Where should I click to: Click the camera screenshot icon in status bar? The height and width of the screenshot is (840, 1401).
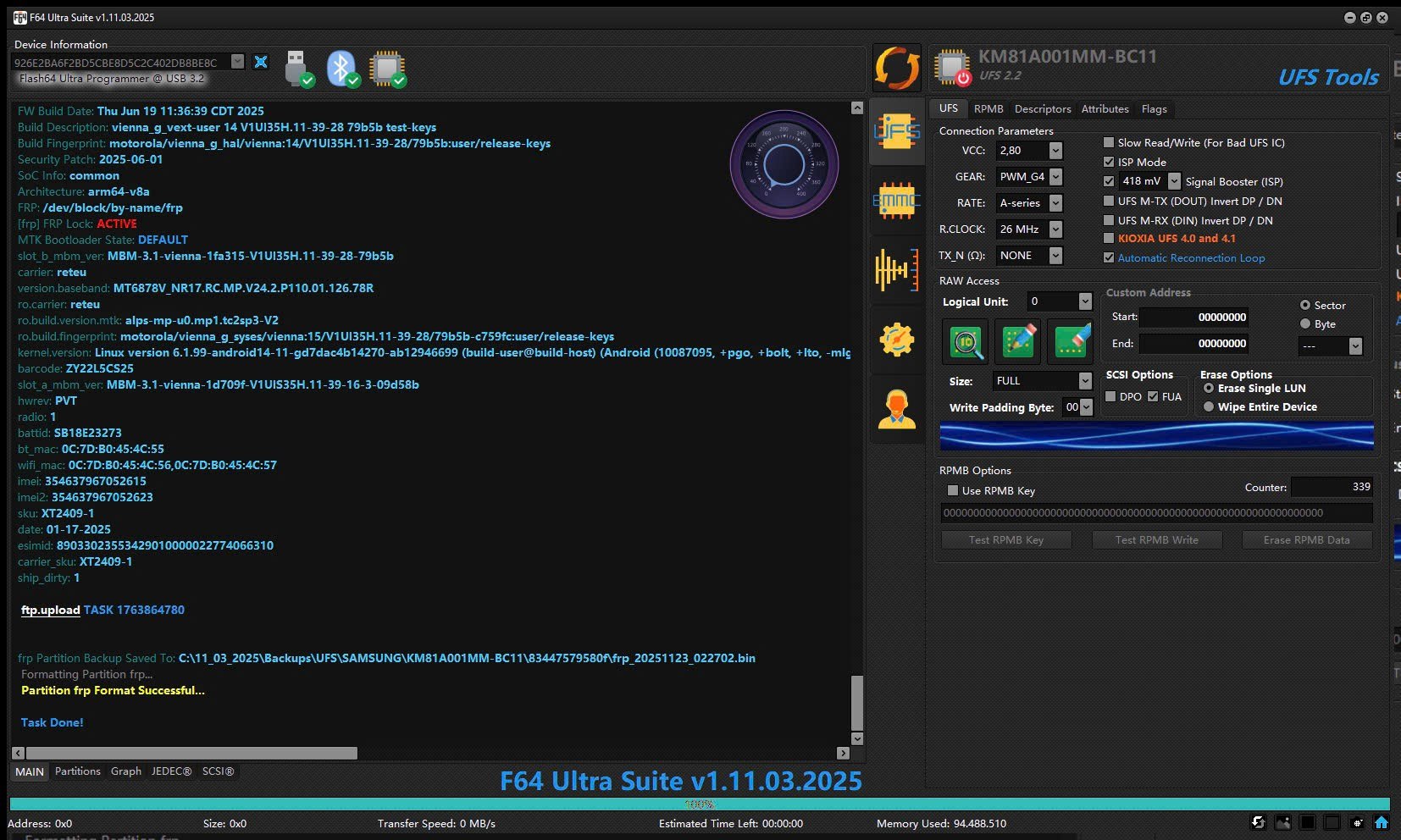pyautogui.click(x=1357, y=822)
